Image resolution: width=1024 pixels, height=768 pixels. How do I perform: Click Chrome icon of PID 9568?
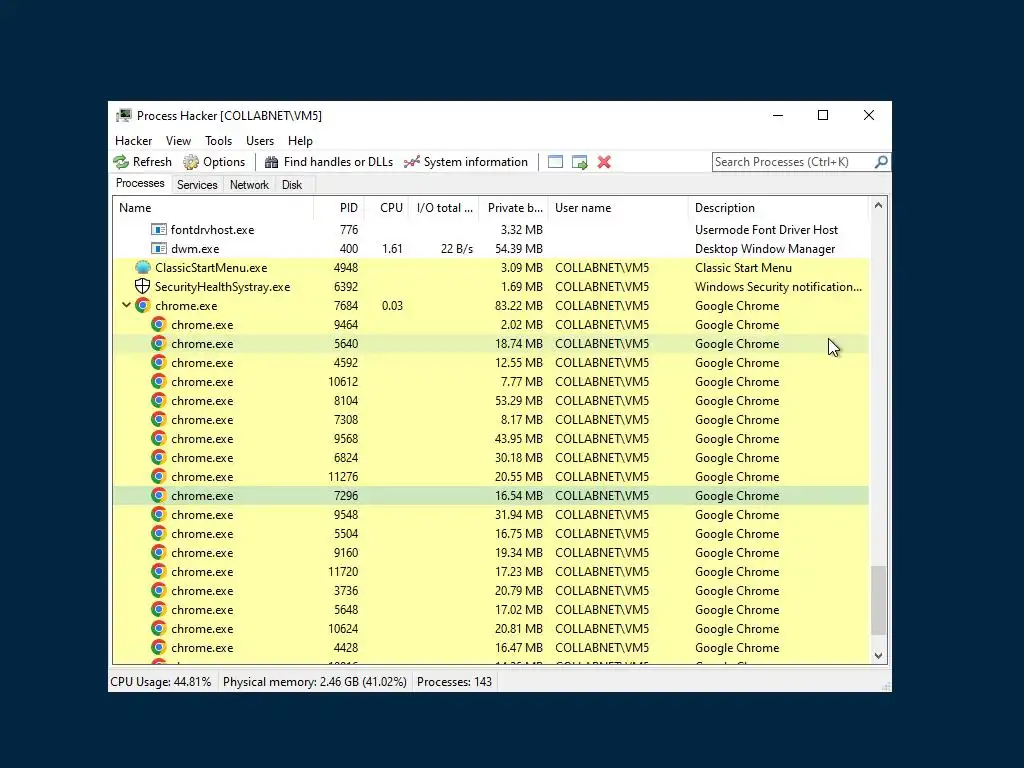point(159,438)
